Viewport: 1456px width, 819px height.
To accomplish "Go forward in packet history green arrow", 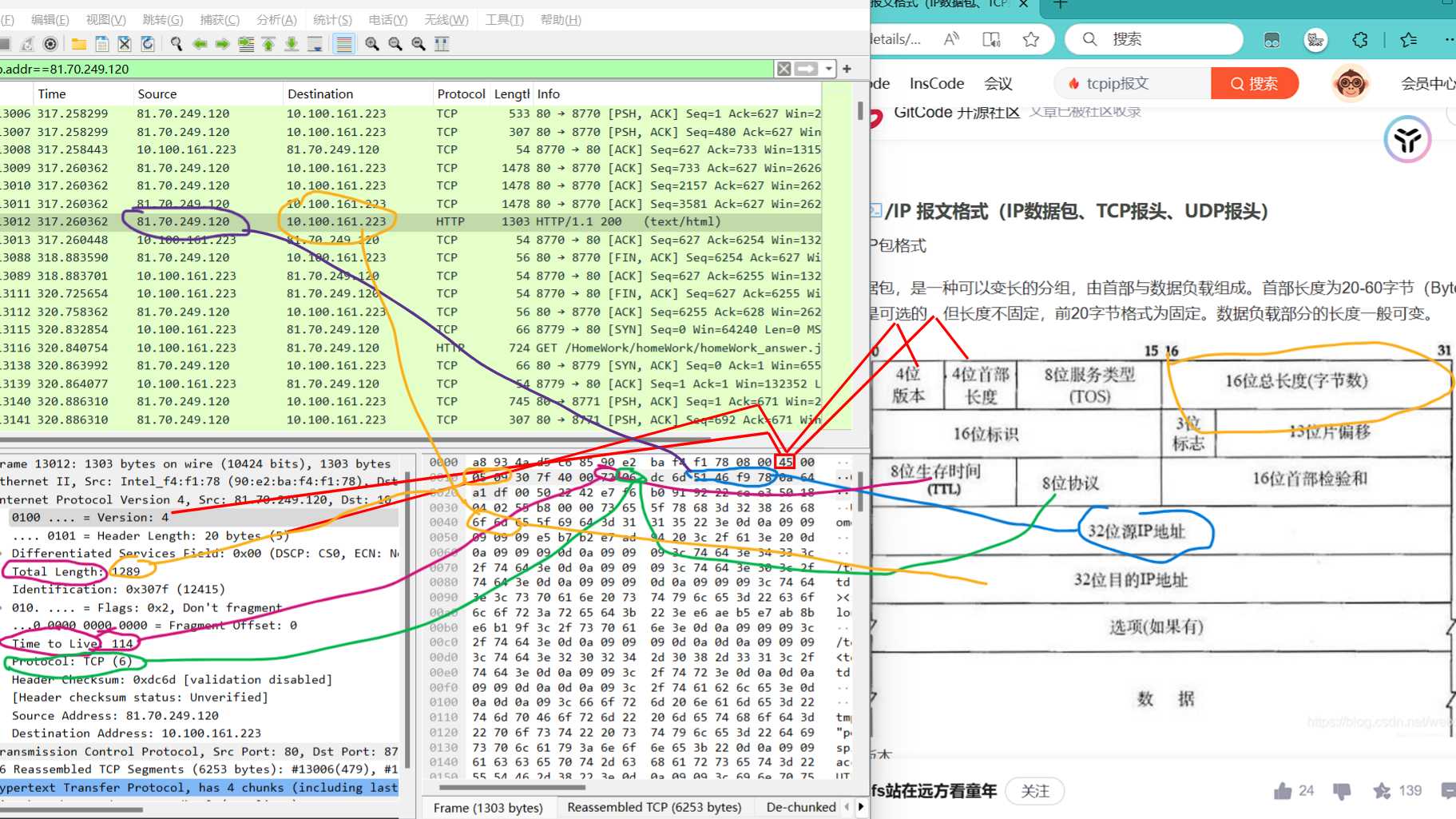I will [x=223, y=44].
